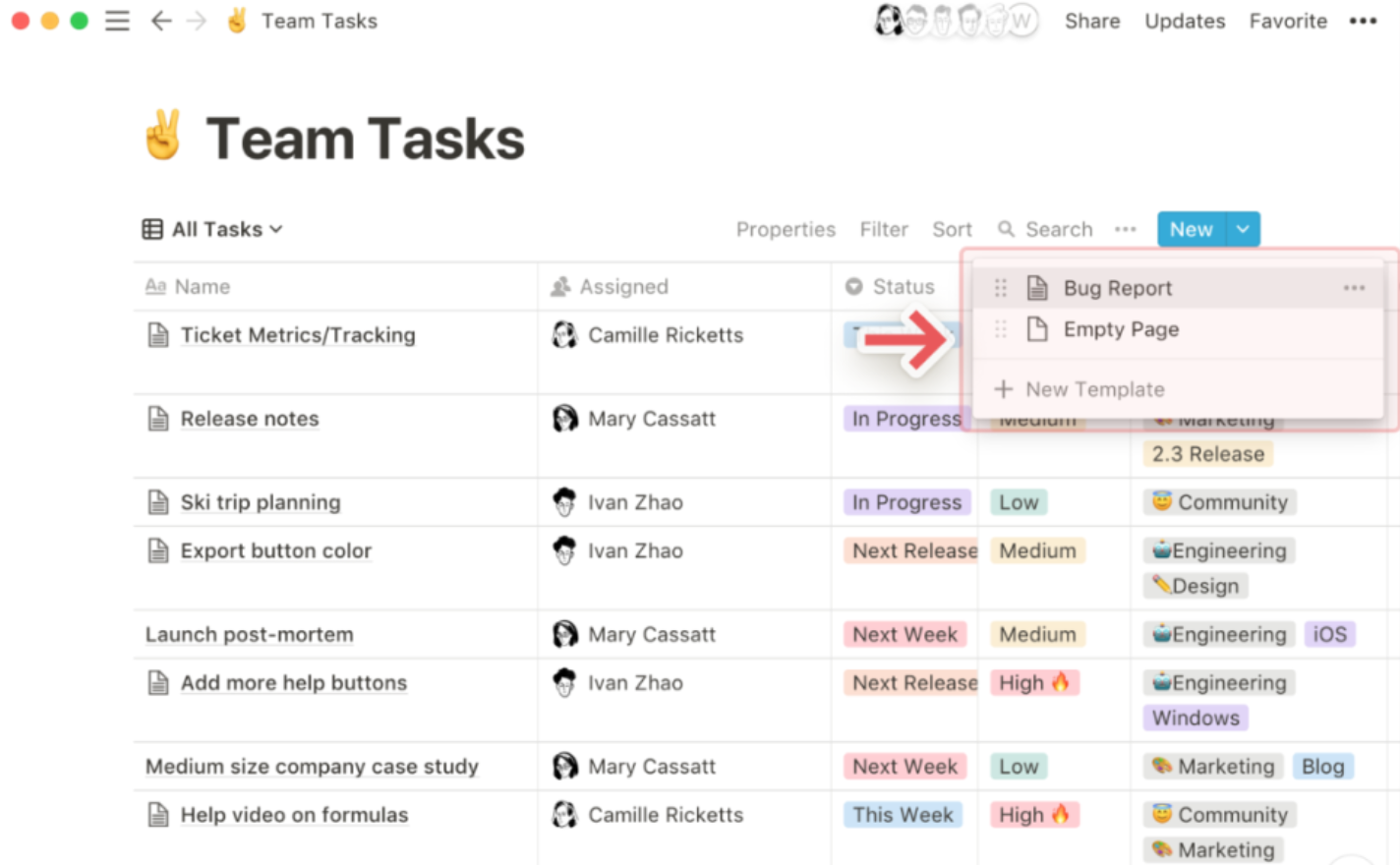Open the Status column header menu
The image size is (1400, 865).
click(x=891, y=287)
